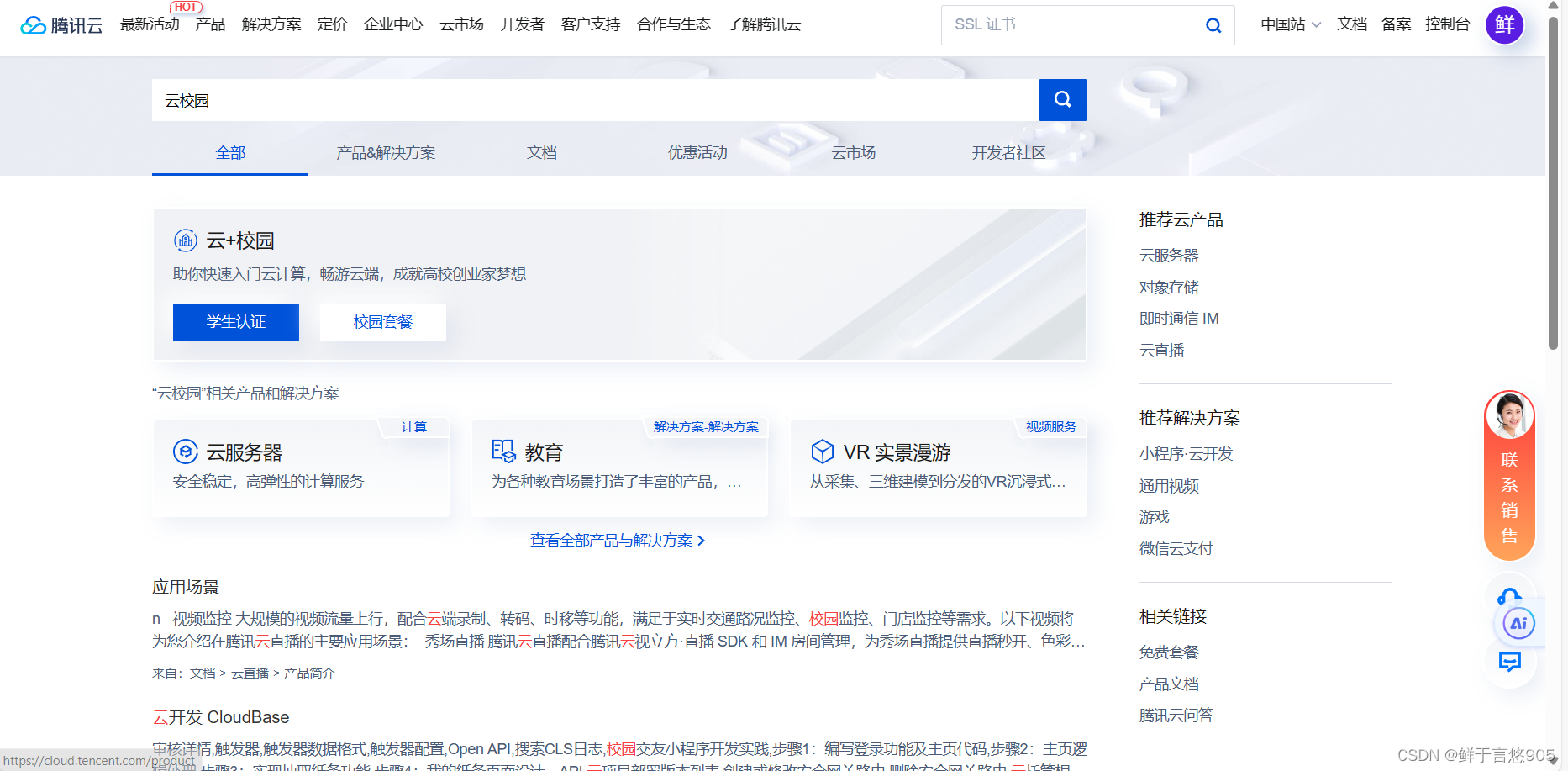Open the 腾讯云问答 related link
The width and height of the screenshot is (1568, 771).
click(1176, 716)
